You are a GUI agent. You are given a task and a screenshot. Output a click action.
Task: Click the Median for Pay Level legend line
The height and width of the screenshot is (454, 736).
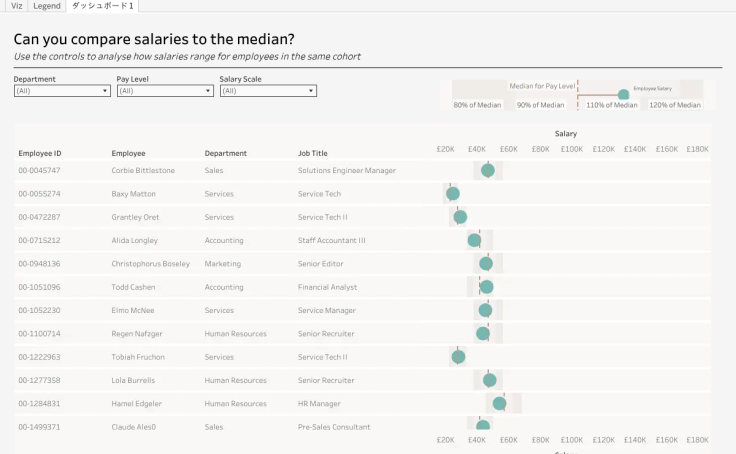coord(578,95)
